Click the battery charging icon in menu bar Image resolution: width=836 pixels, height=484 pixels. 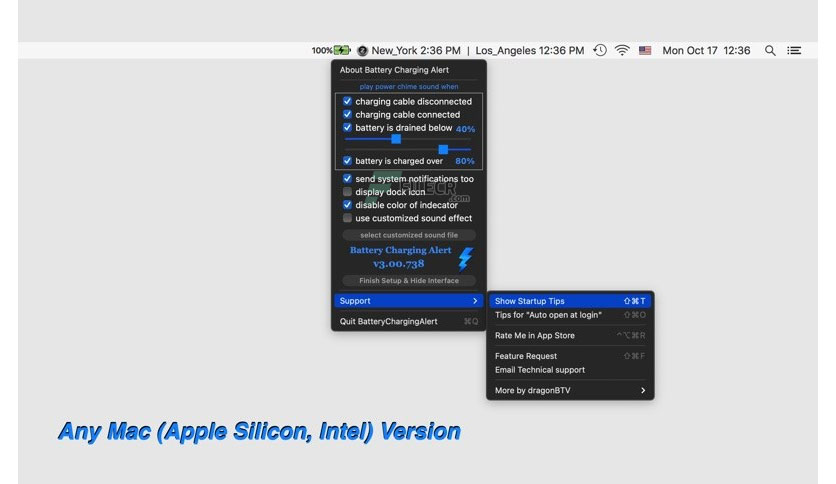pos(342,50)
